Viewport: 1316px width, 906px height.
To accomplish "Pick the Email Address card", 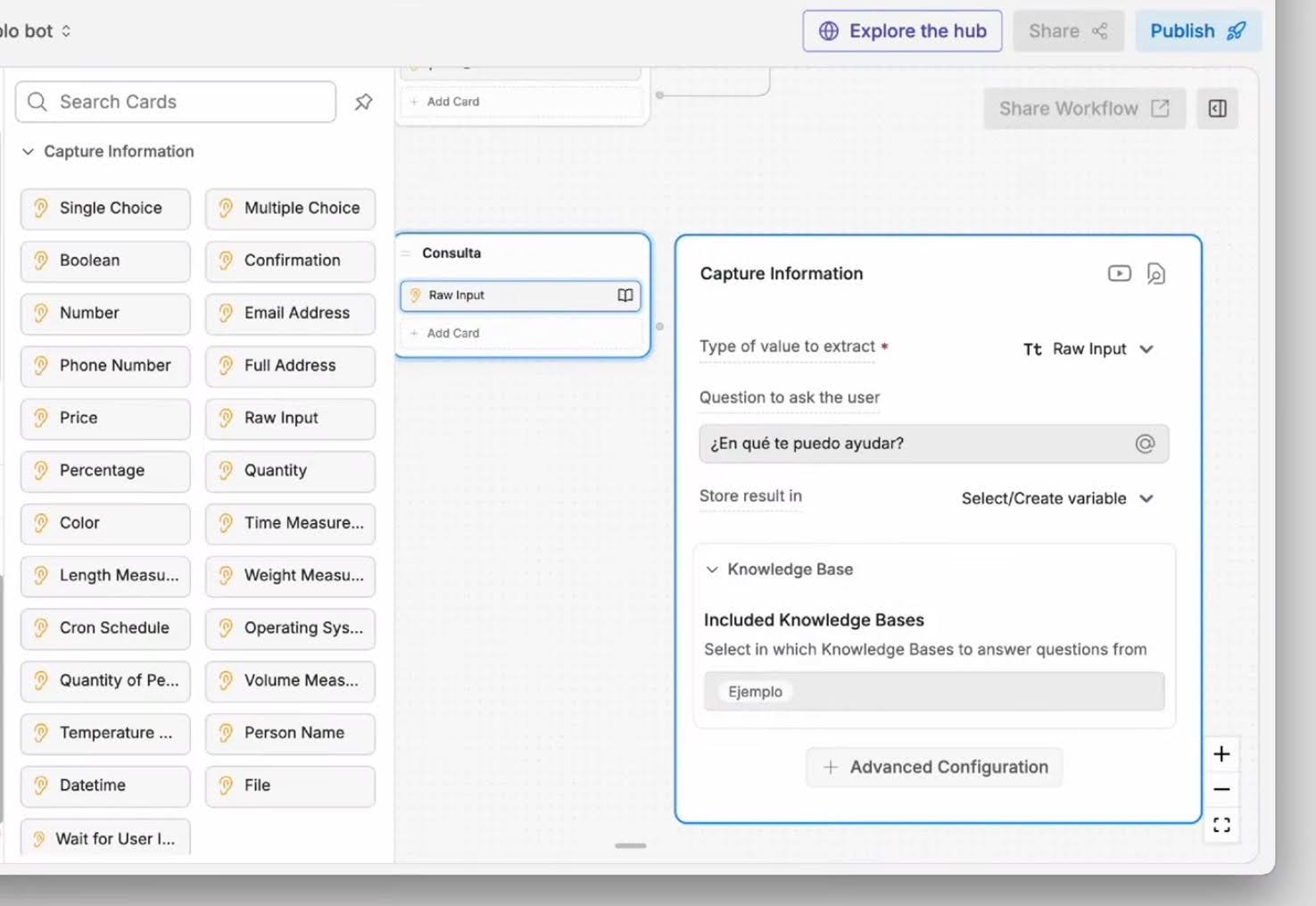I will [x=290, y=314].
